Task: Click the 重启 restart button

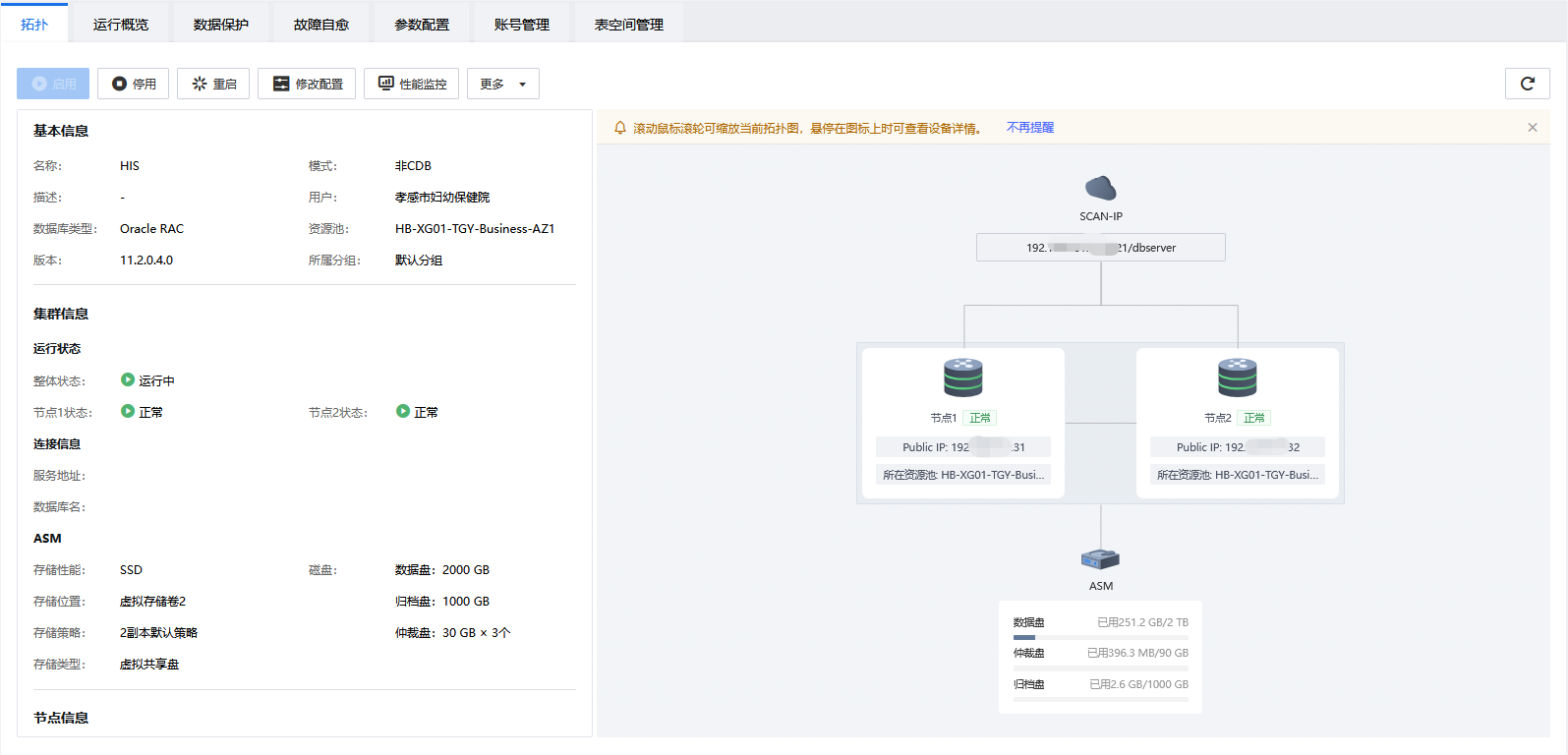Action: tap(213, 84)
